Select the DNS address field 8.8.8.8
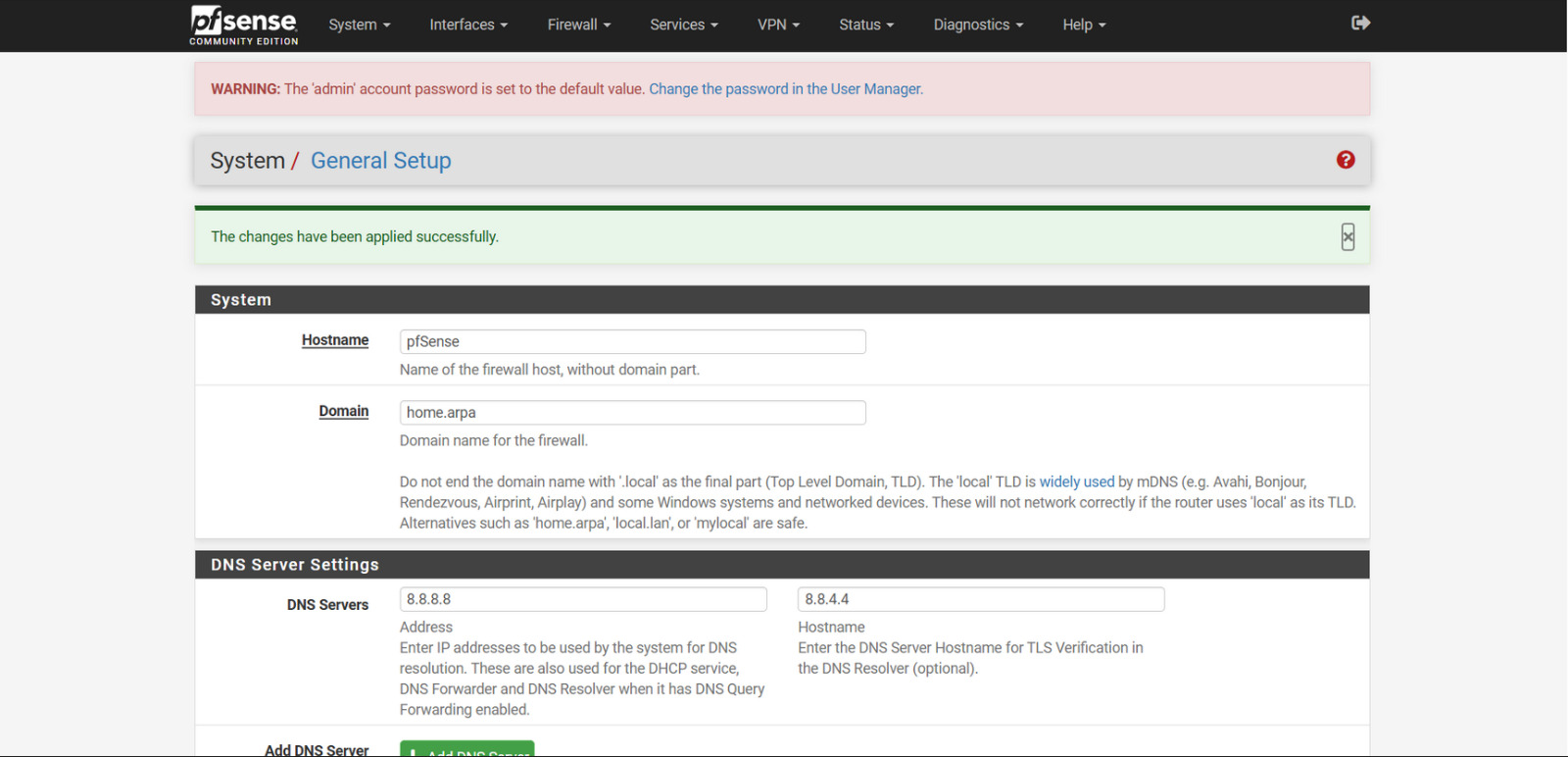This screenshot has height=757, width=1568. tap(582, 599)
